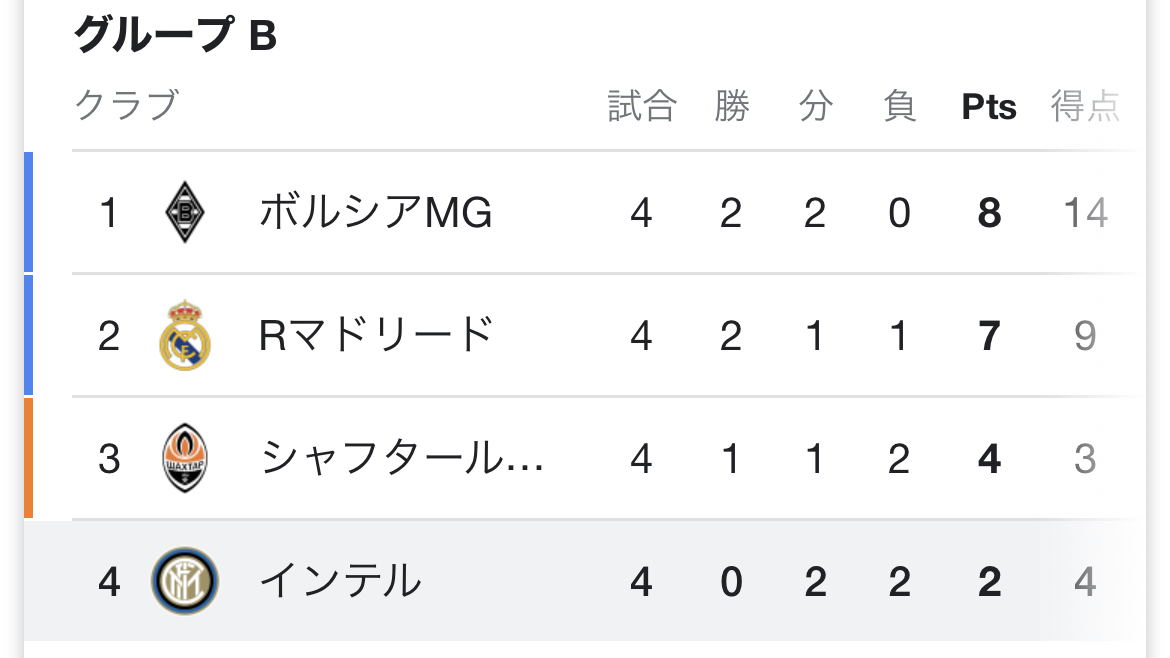The image size is (1170, 658).
Task: Click Borussia MG's 8 points value
Action: tap(989, 213)
